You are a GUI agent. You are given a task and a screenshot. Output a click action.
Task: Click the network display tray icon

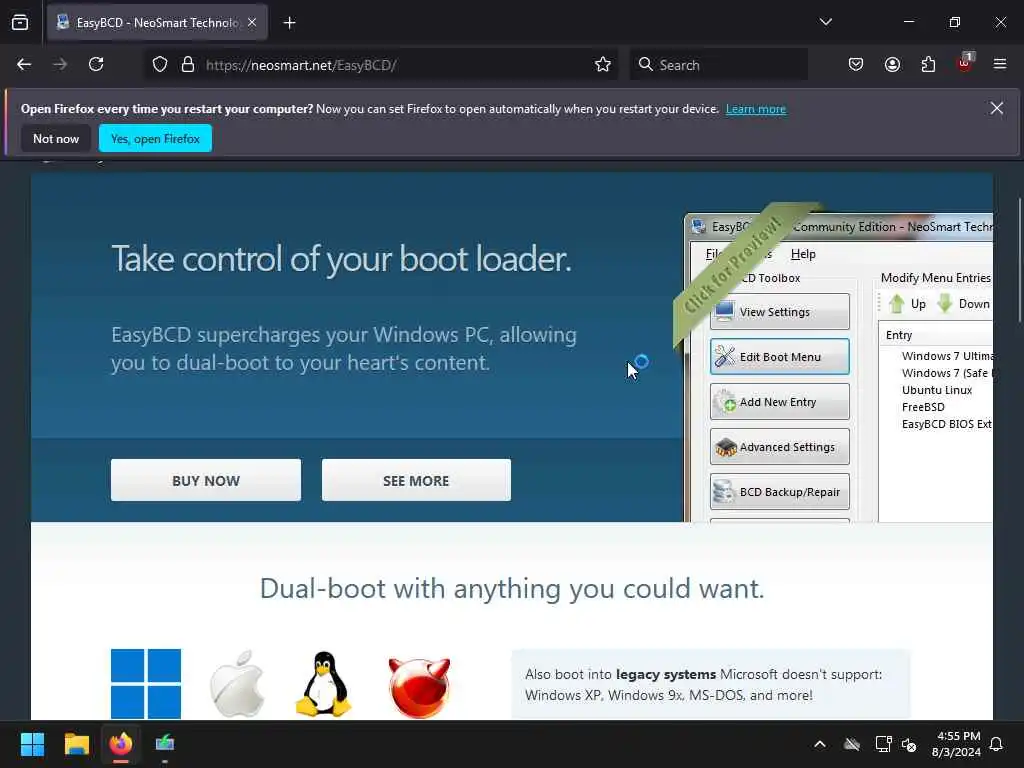coord(883,744)
